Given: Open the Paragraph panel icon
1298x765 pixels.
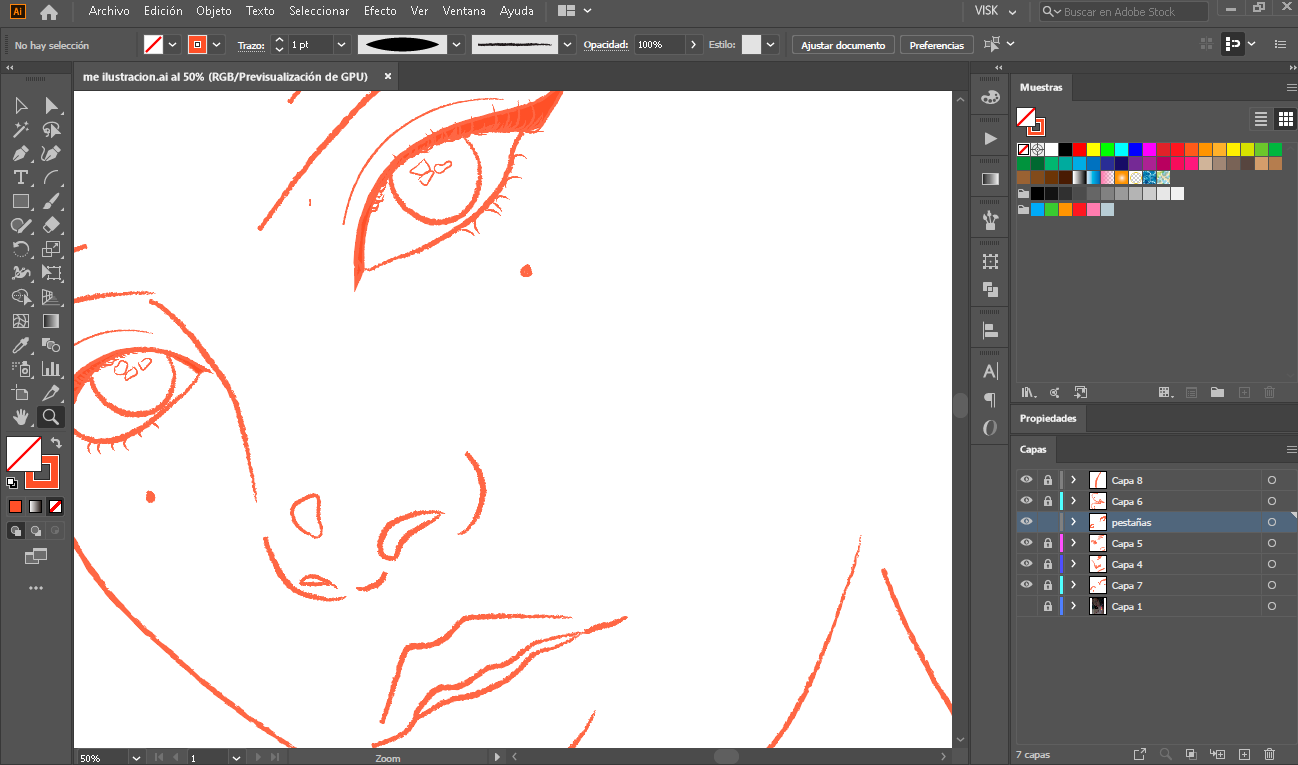Looking at the screenshot, I should pos(990,399).
